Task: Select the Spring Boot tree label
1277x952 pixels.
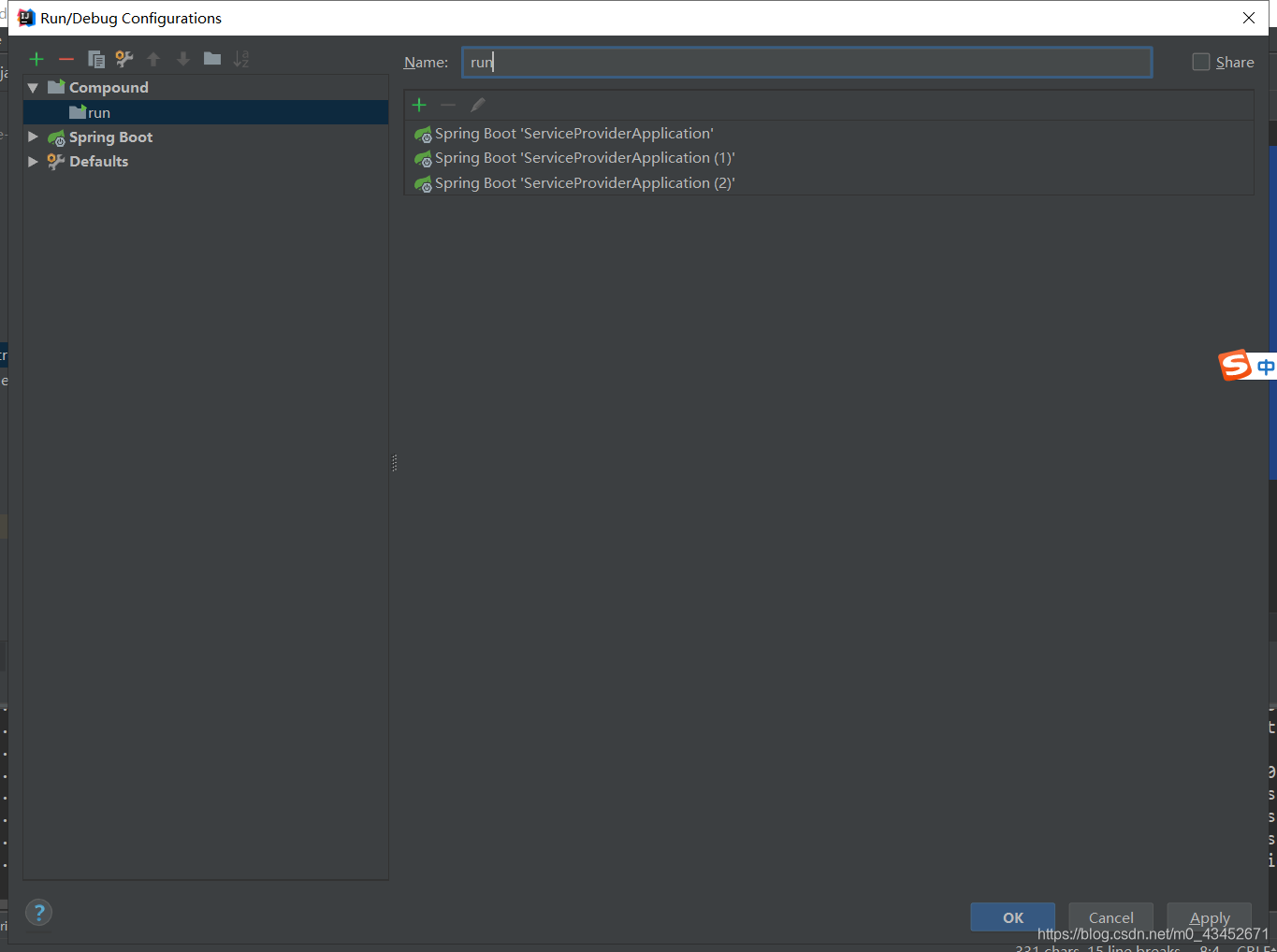Action: (110, 137)
